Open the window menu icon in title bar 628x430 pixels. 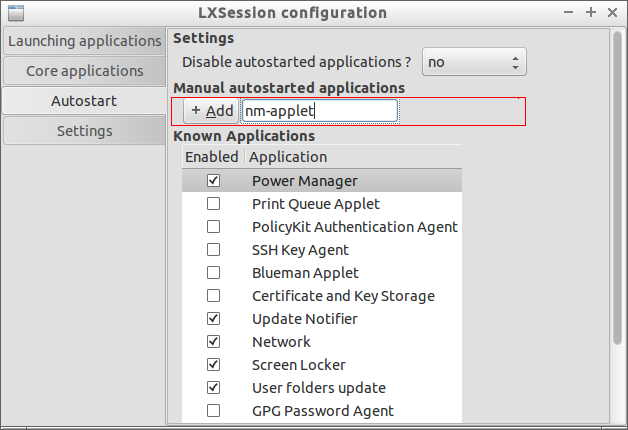14,13
